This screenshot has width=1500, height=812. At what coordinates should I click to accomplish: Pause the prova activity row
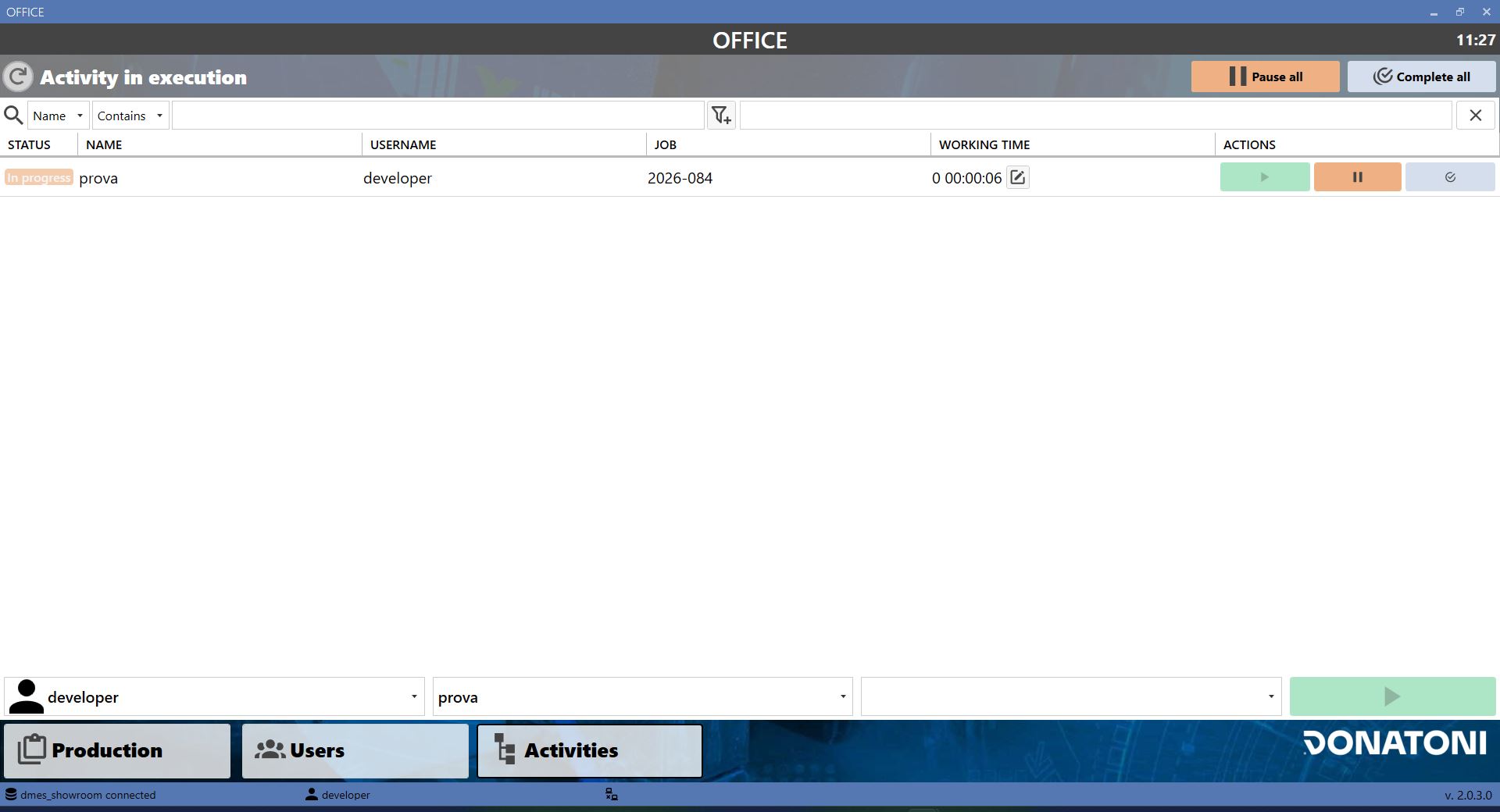[1357, 177]
